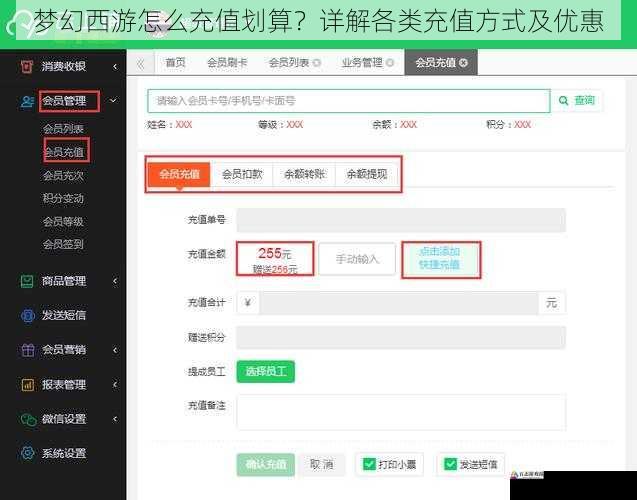
Task: Click the 充值备注 text area
Action: 401,412
